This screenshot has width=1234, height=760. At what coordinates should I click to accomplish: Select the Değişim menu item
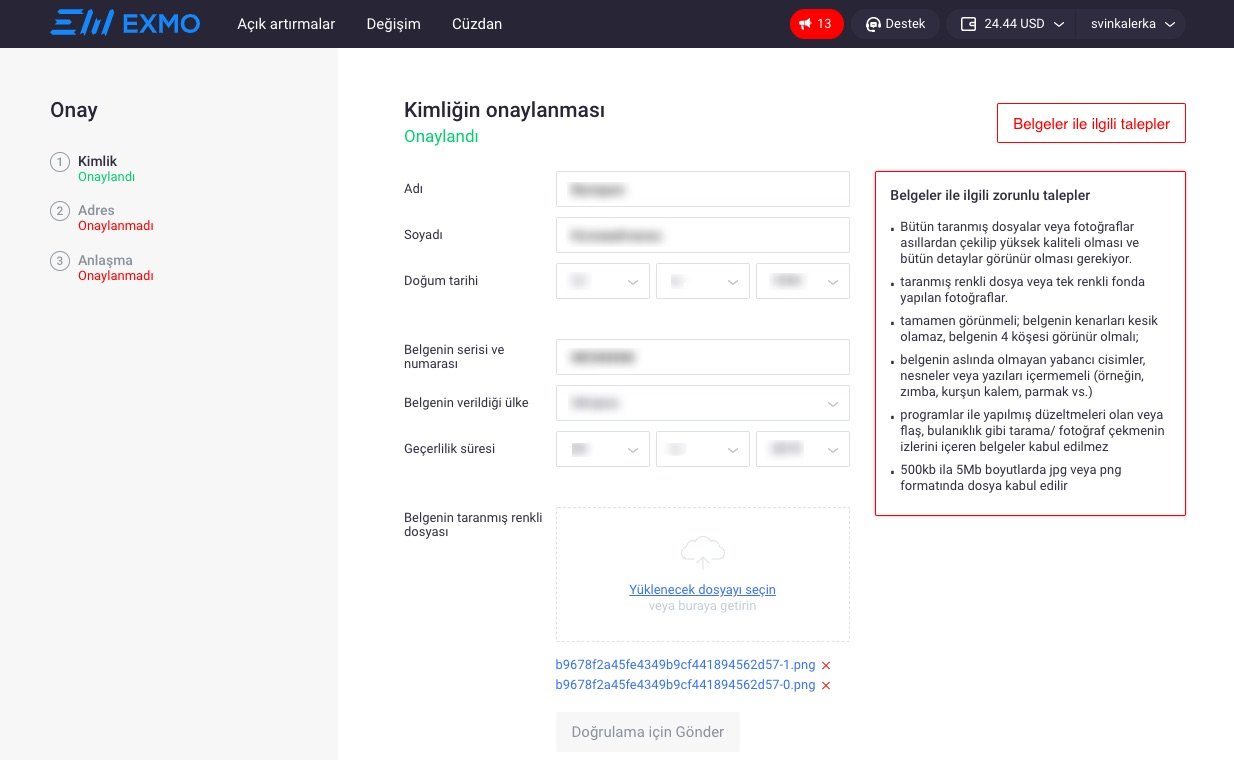pos(393,24)
